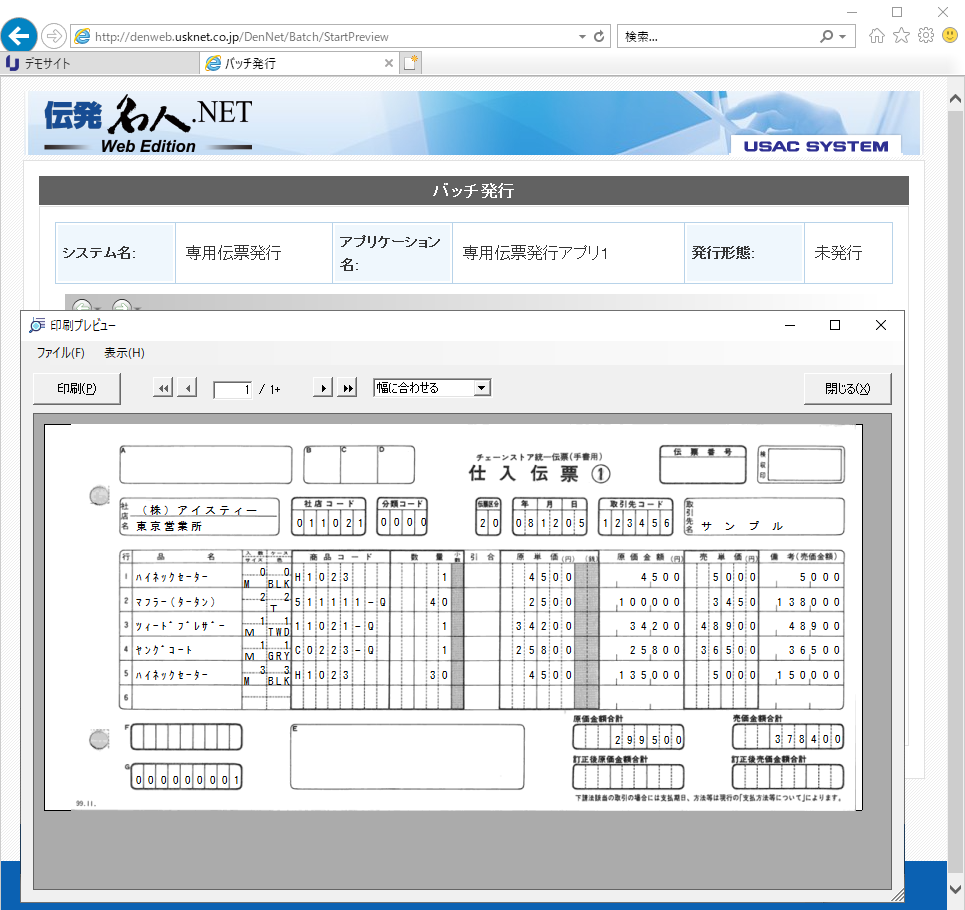Click the サンプル supplier name in preview
The height and width of the screenshot is (910, 965).
click(x=742, y=527)
